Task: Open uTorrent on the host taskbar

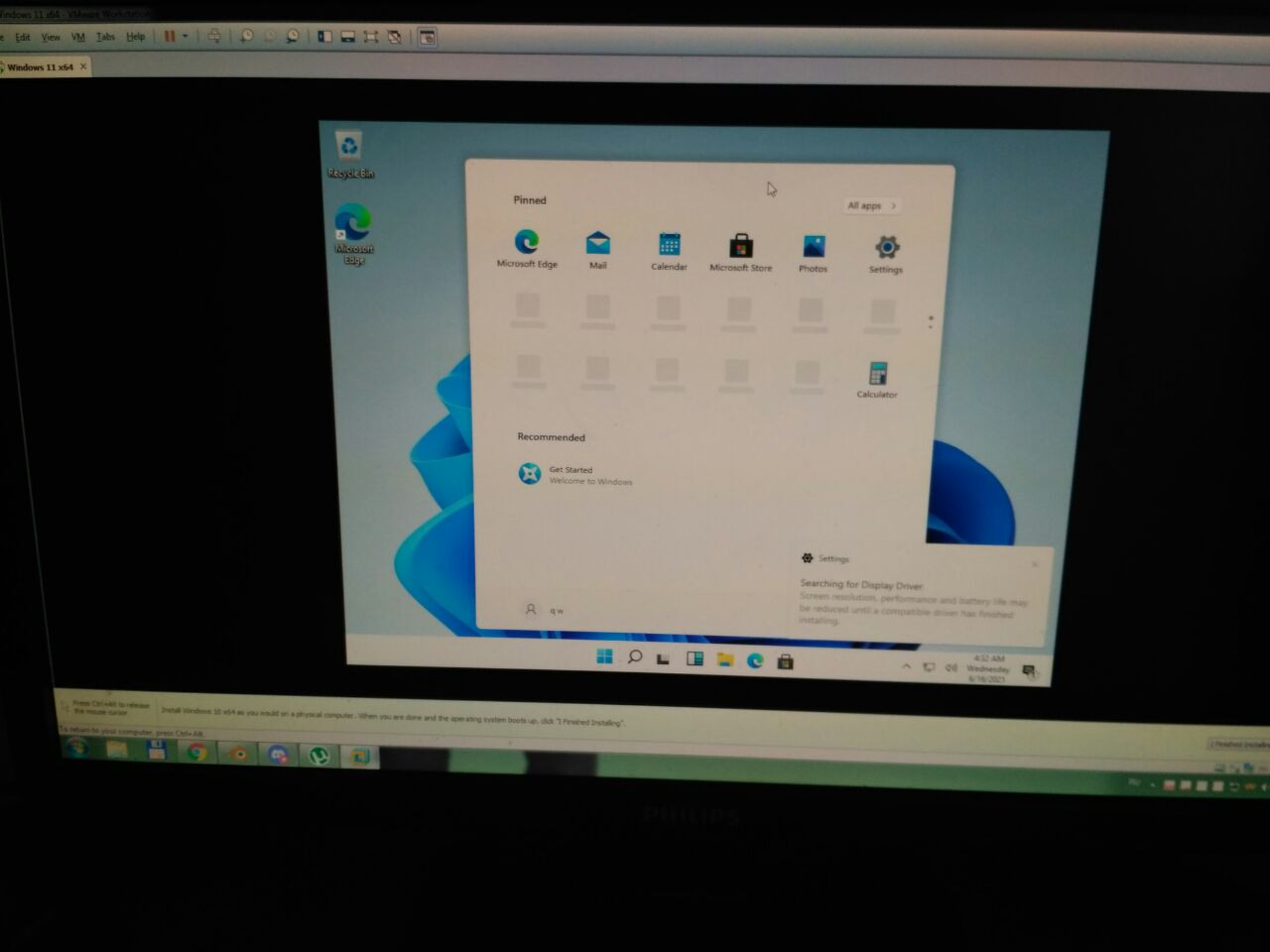Action: (x=318, y=756)
